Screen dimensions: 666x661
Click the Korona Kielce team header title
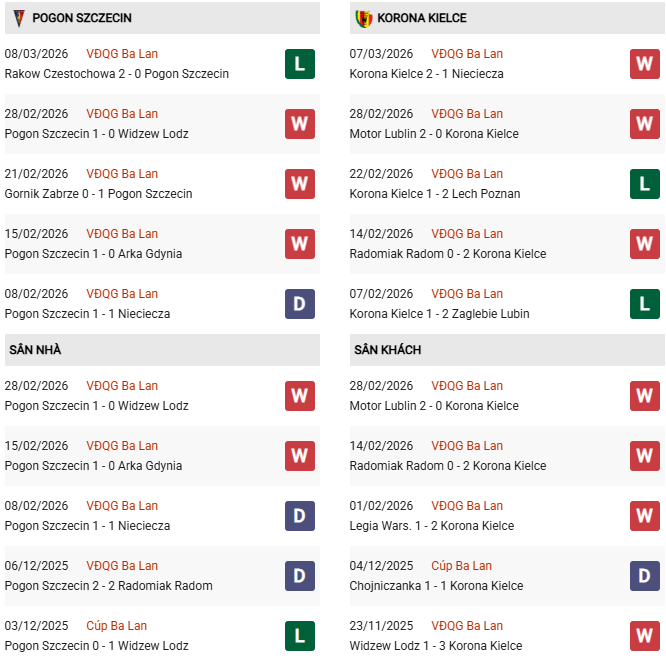point(423,18)
